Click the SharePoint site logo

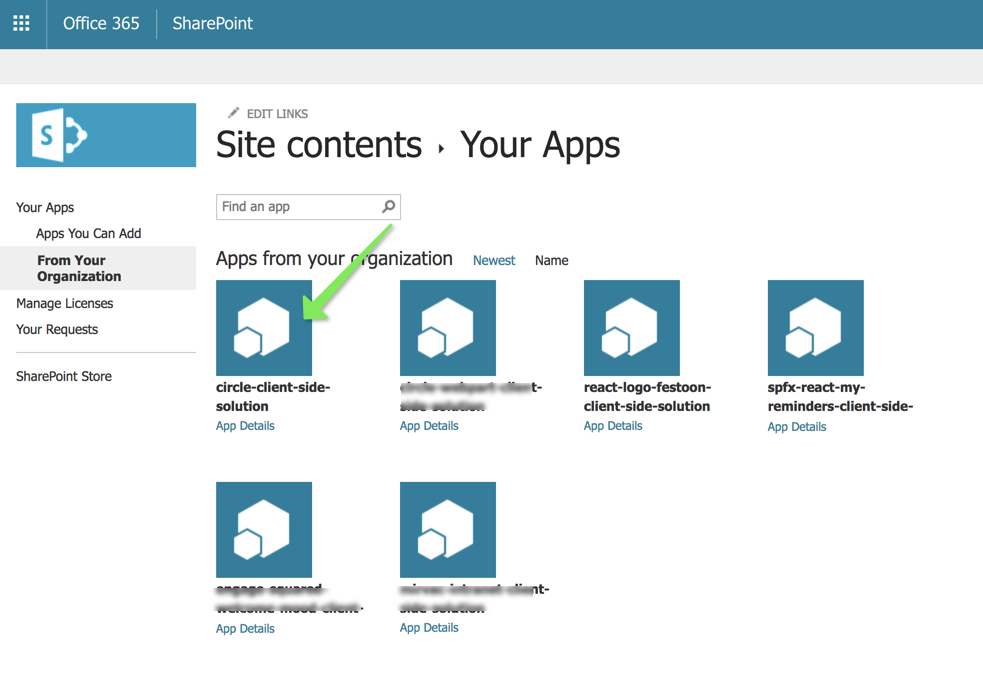click(106, 135)
